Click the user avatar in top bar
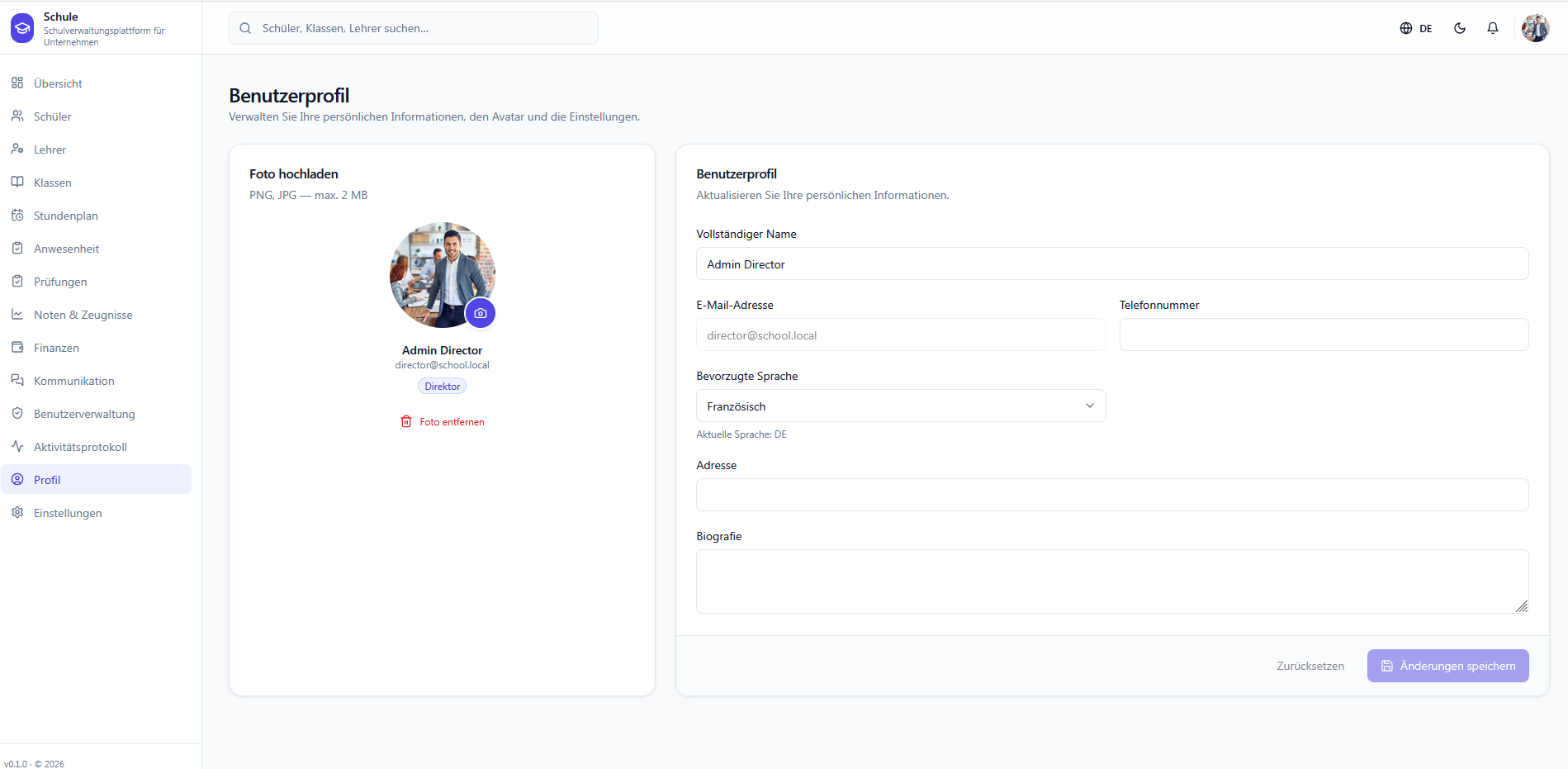This screenshot has height=769, width=1568. click(x=1536, y=28)
